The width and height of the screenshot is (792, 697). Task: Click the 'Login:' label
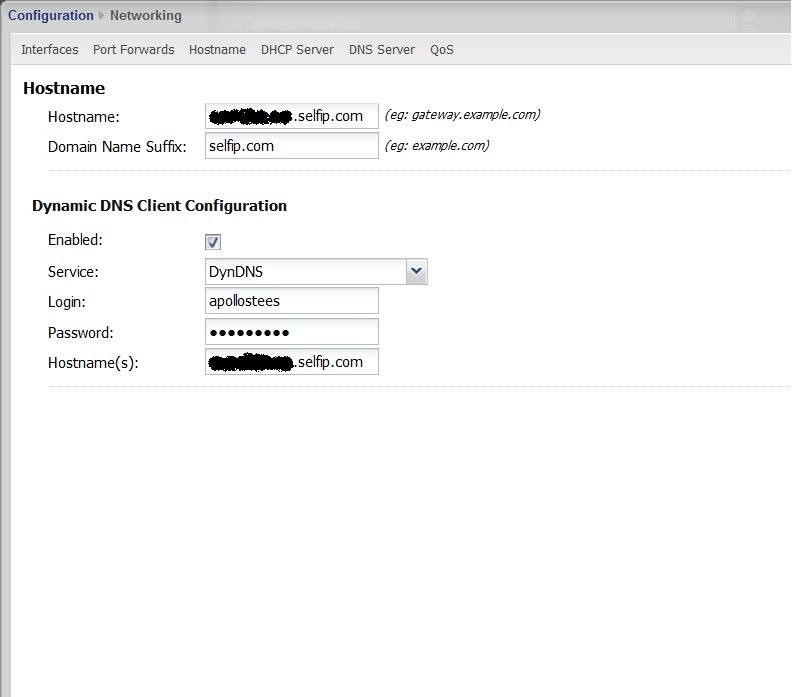tap(67, 302)
